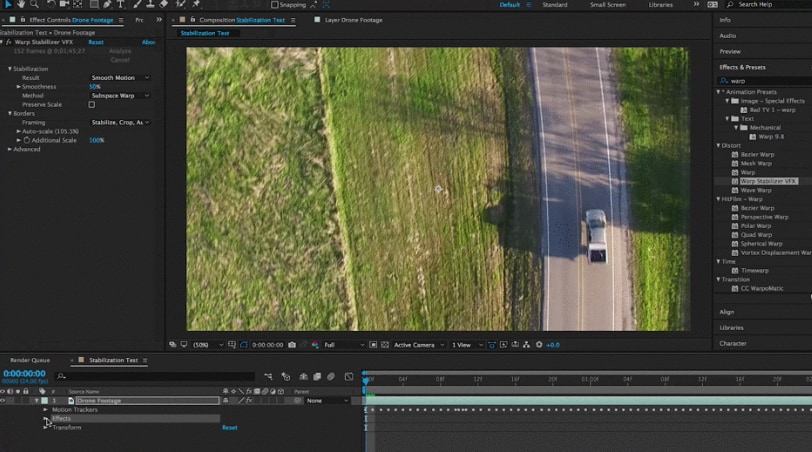Image resolution: width=812 pixels, height=452 pixels.
Task: Check the Preserve Scale checkbox
Action: (x=92, y=105)
